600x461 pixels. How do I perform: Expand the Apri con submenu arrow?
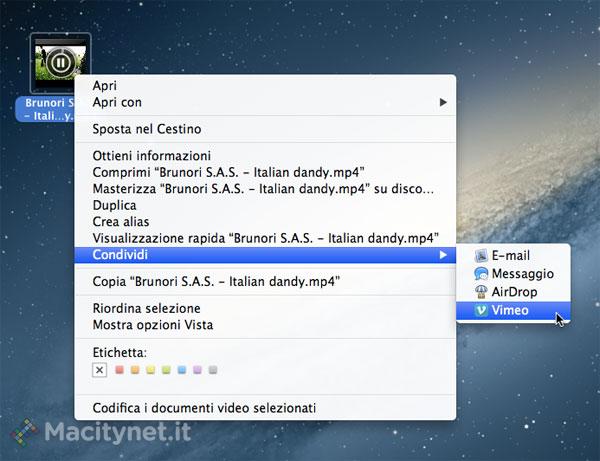443,102
